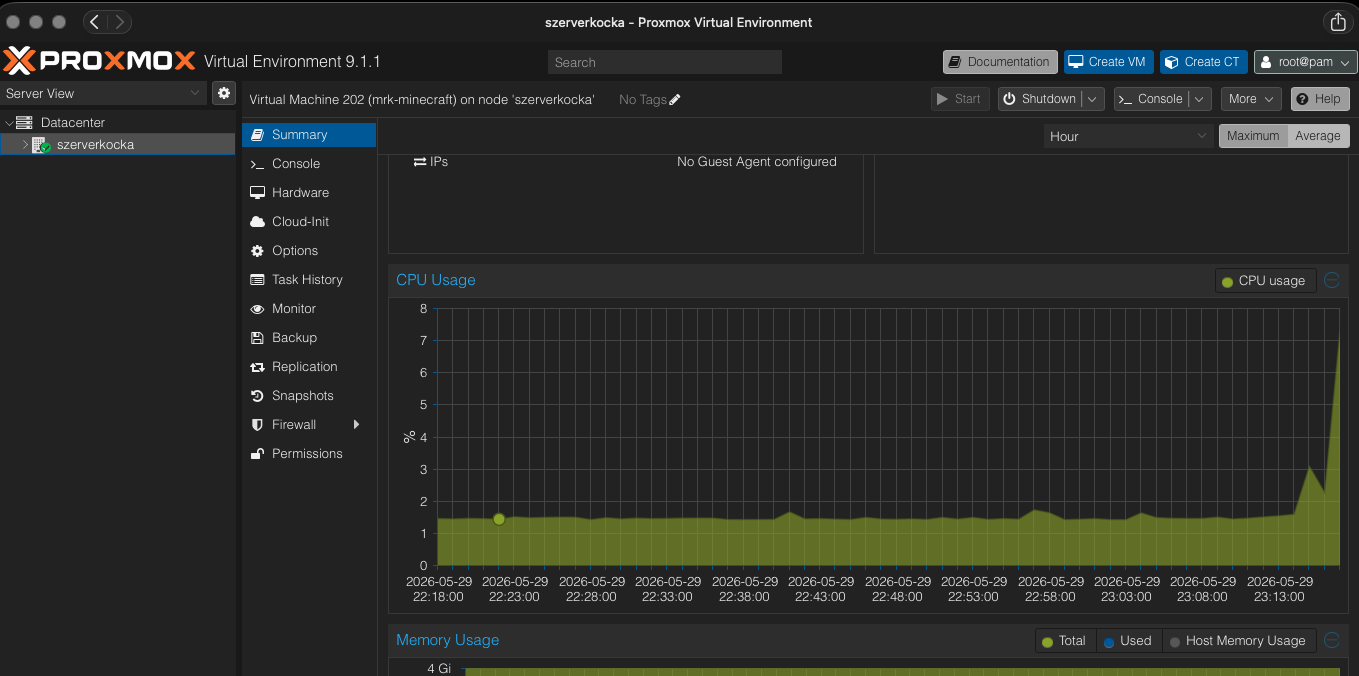
Task: Open the Console tab in sidebar
Action: tap(309, 164)
